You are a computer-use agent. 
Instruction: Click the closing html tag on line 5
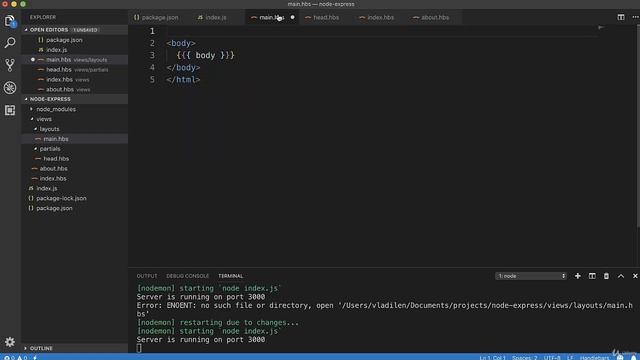click(x=183, y=80)
